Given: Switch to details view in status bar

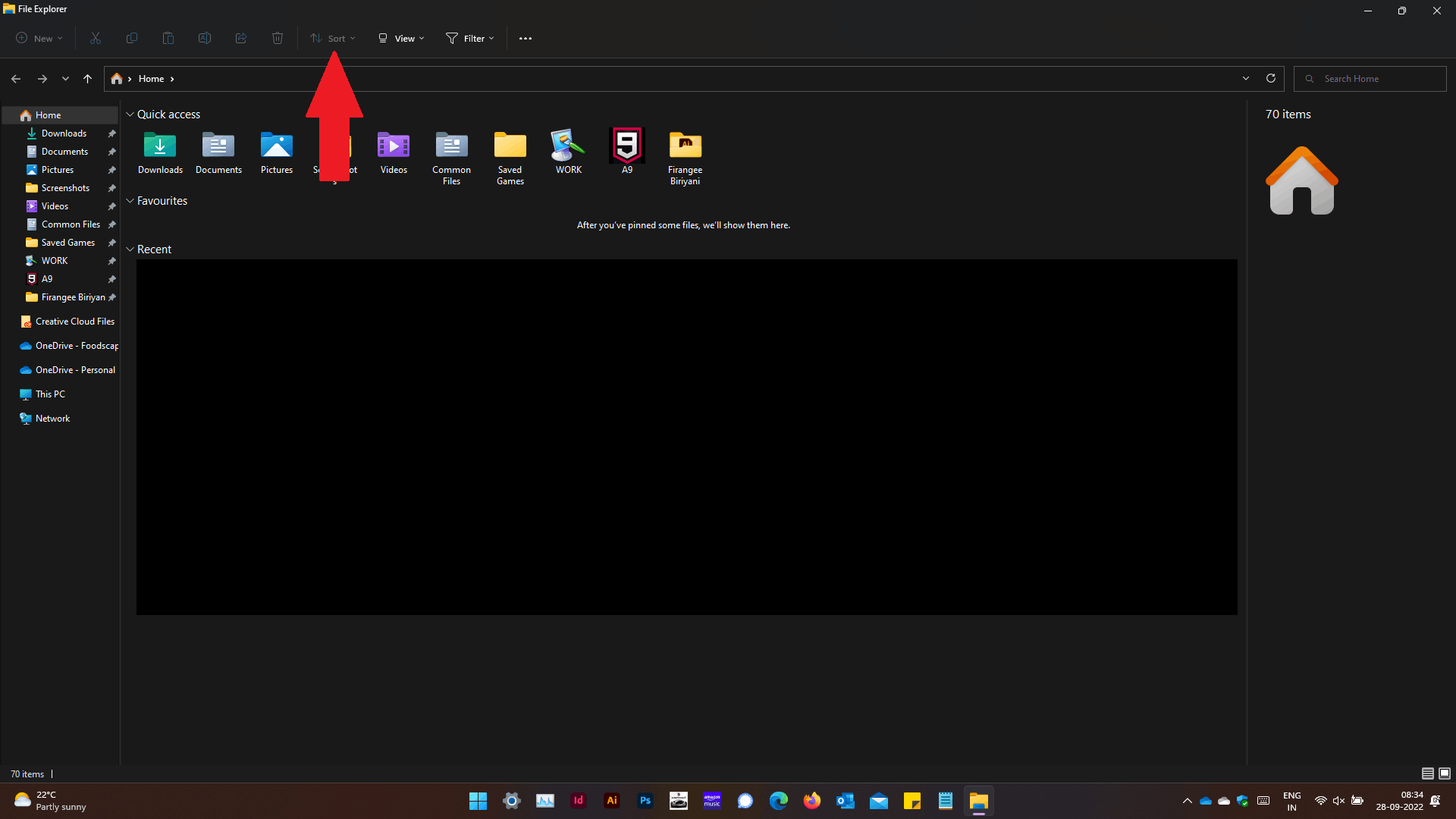Looking at the screenshot, I should point(1428,773).
